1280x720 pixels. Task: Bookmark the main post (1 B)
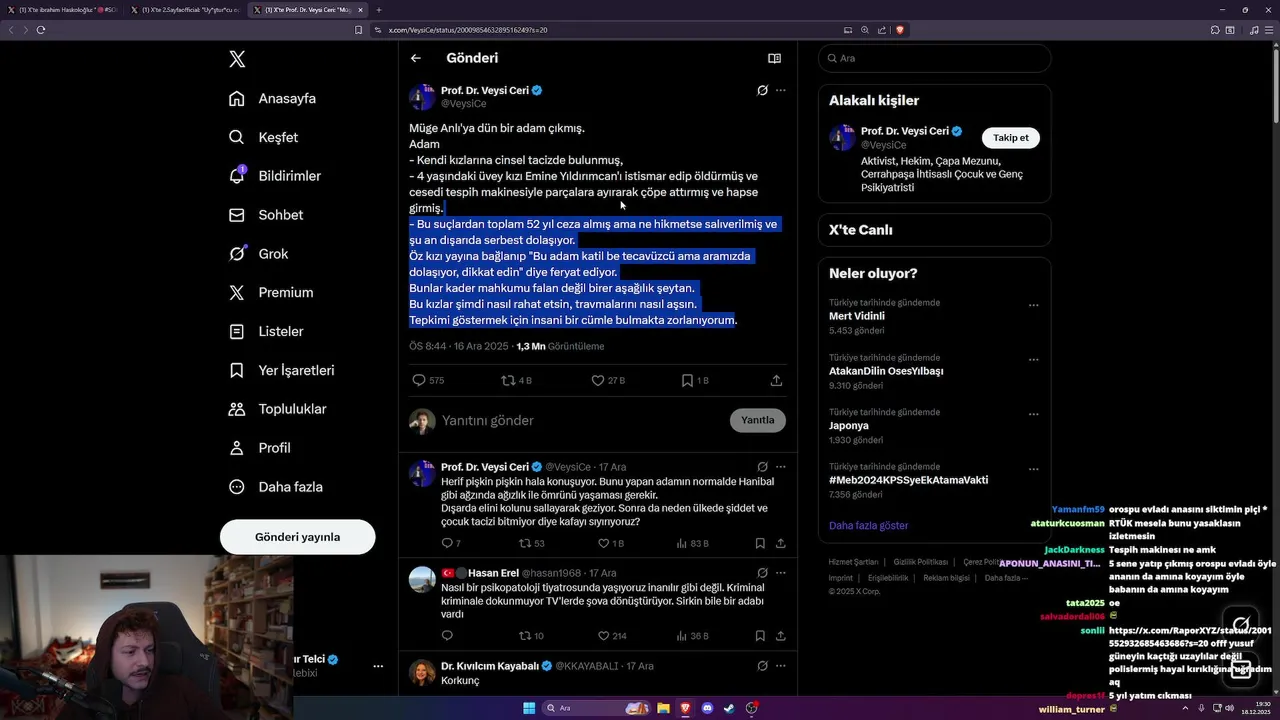[694, 380]
